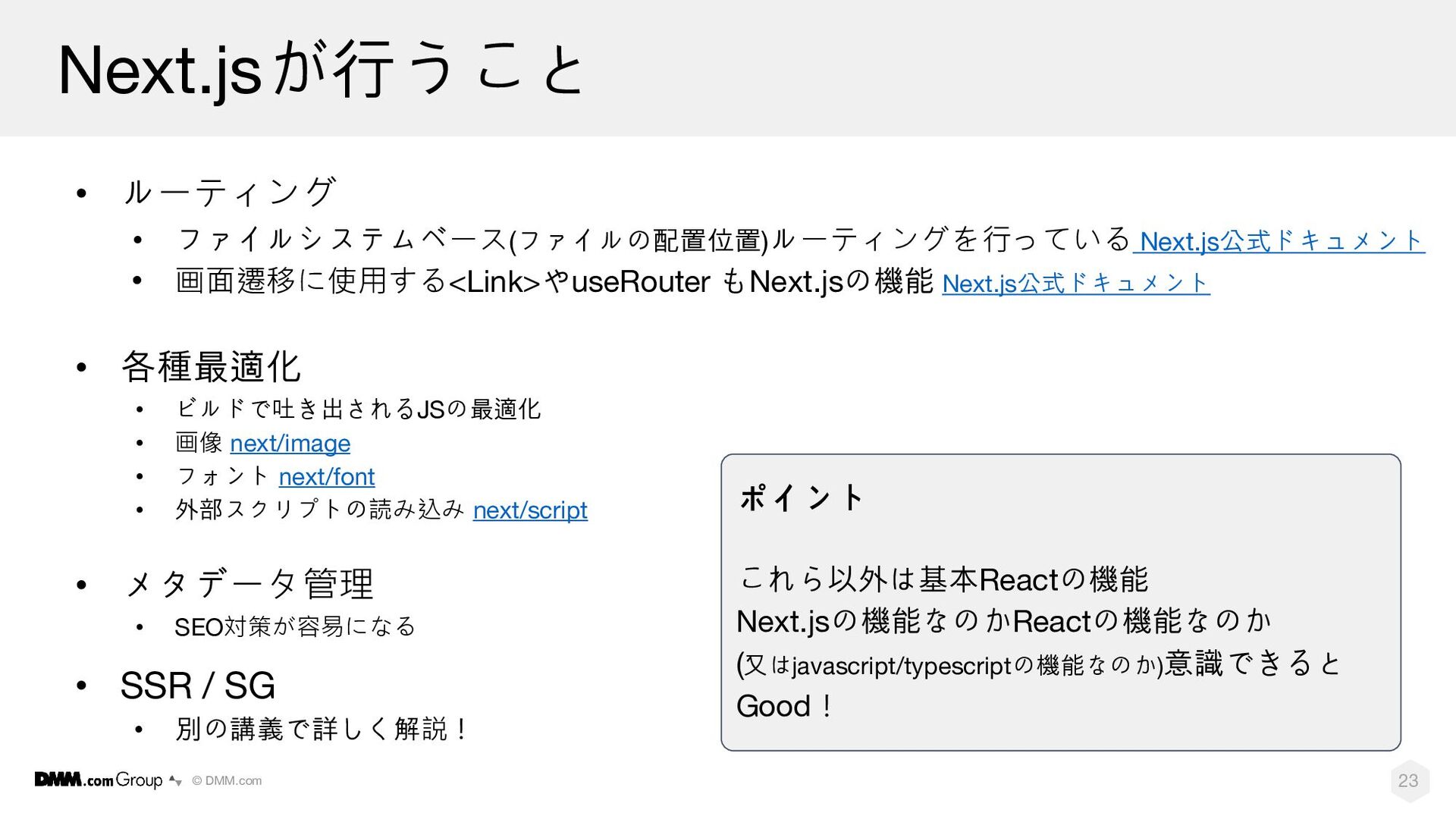Image resolution: width=1456 pixels, height=819 pixels.
Task: Click the slide title Next.jsが行うこと
Action: click(x=321, y=70)
